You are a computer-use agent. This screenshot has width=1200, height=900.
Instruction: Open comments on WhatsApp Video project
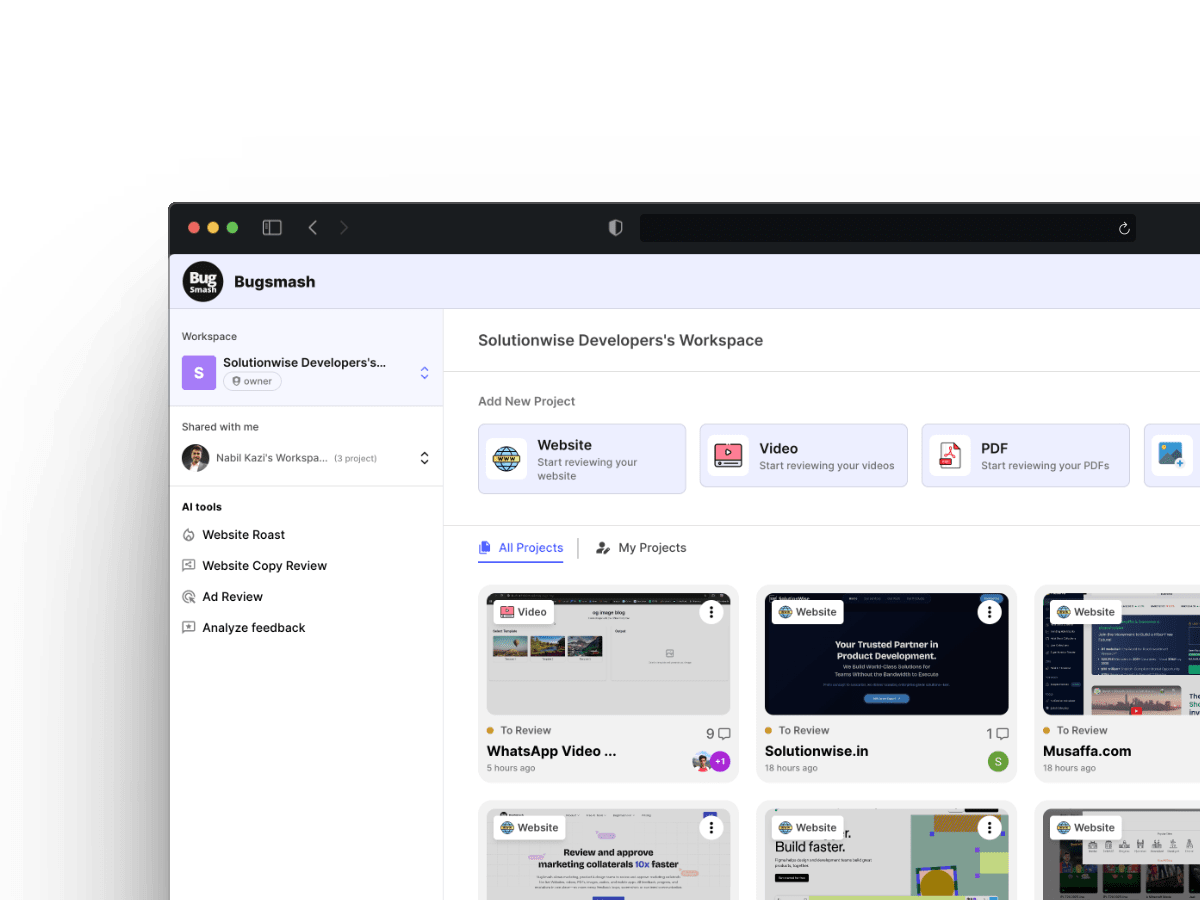coord(720,733)
